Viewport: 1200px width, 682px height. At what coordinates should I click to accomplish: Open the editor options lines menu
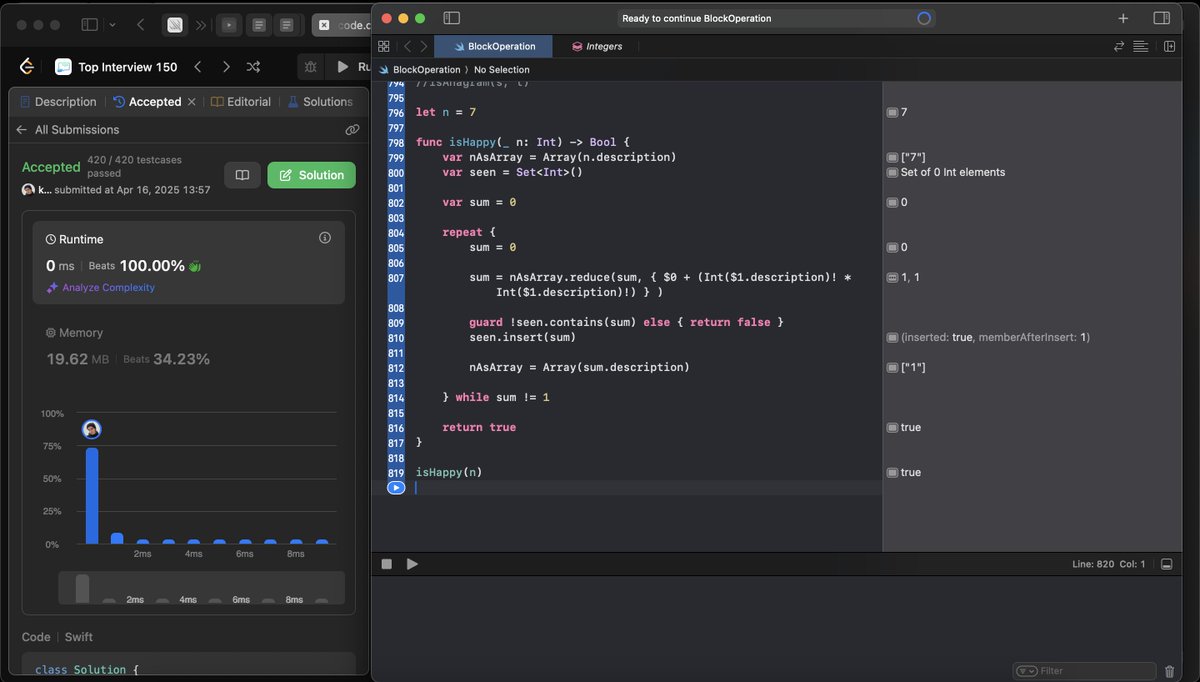[1141, 46]
